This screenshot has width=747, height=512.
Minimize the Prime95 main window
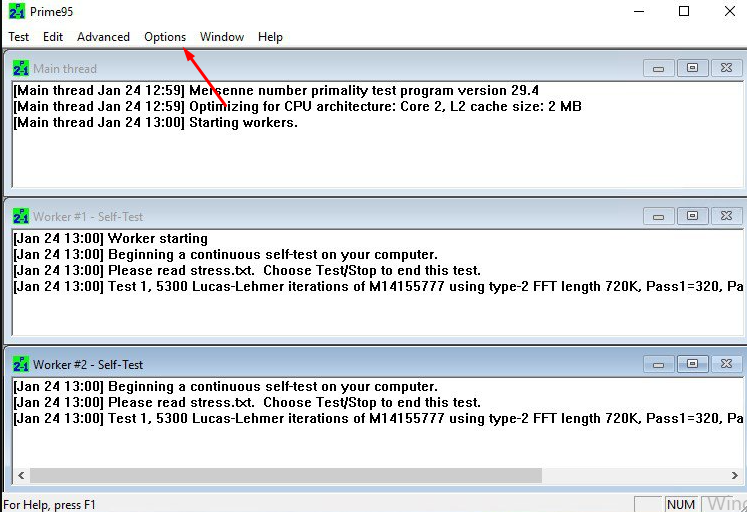click(639, 11)
